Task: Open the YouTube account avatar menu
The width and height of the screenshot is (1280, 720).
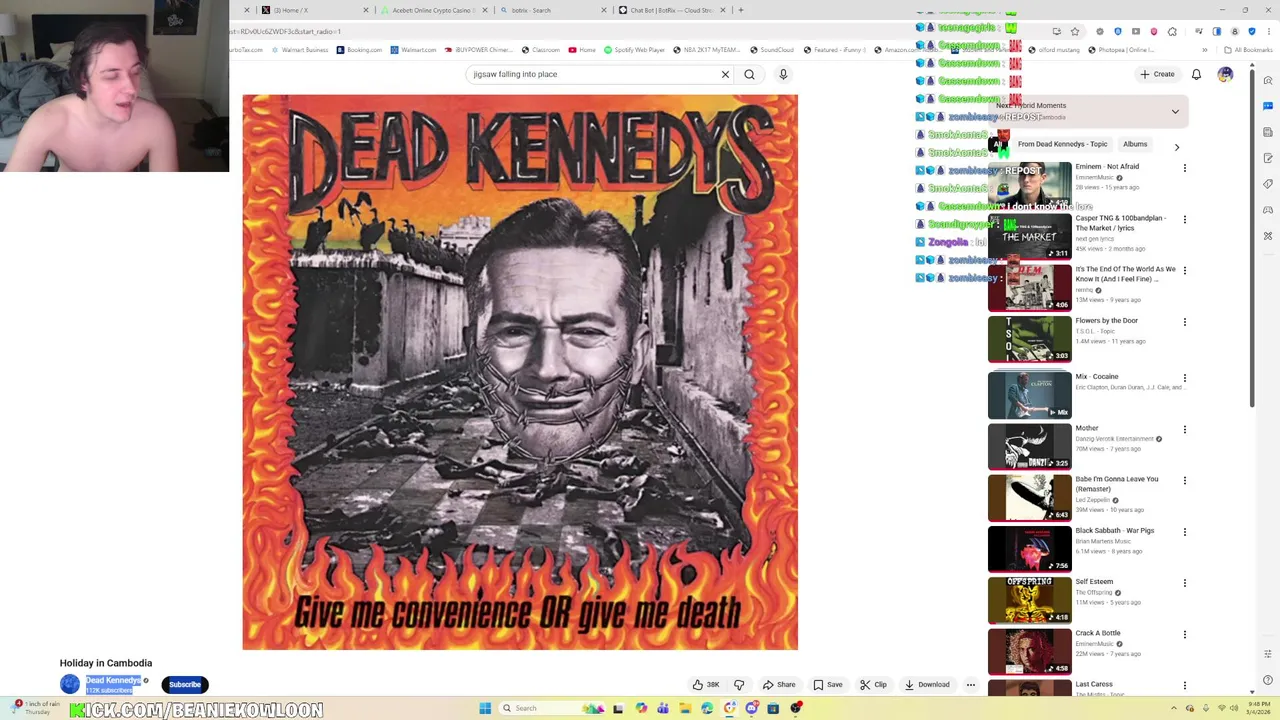Action: 1225,74
